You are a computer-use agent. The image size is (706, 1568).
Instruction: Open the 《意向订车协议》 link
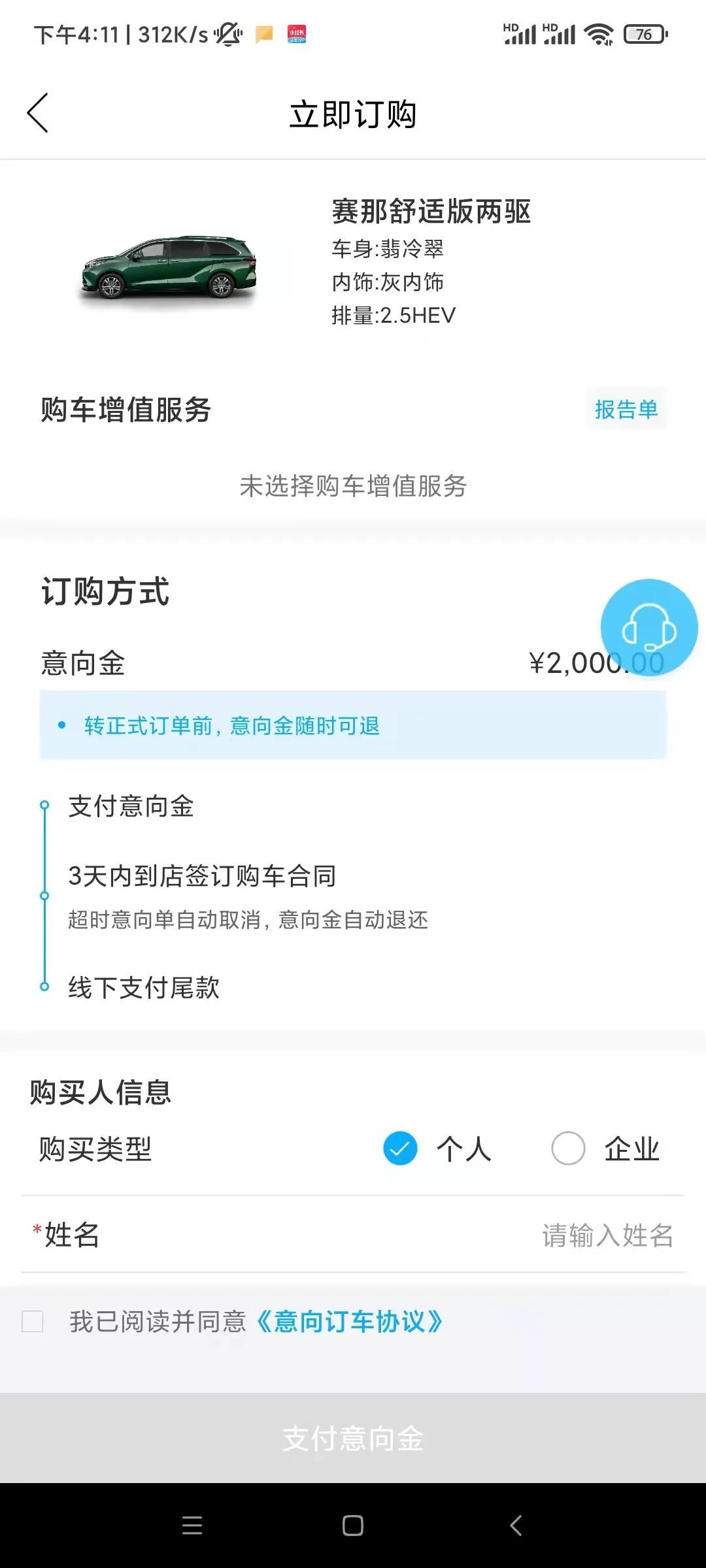click(349, 1321)
